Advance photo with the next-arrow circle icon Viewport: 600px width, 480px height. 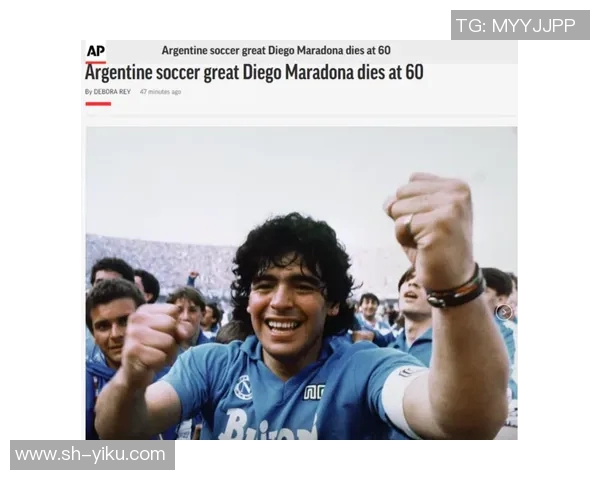504,312
